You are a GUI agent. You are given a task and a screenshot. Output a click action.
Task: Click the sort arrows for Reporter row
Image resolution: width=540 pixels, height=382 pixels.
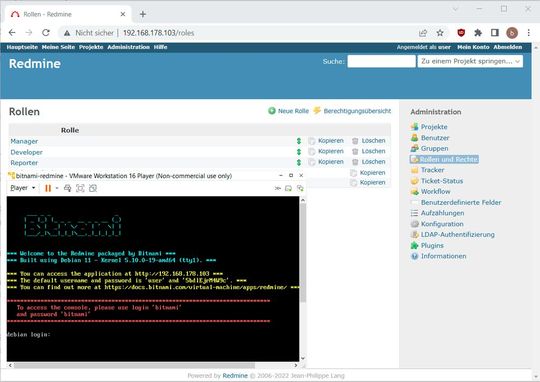tap(299, 162)
